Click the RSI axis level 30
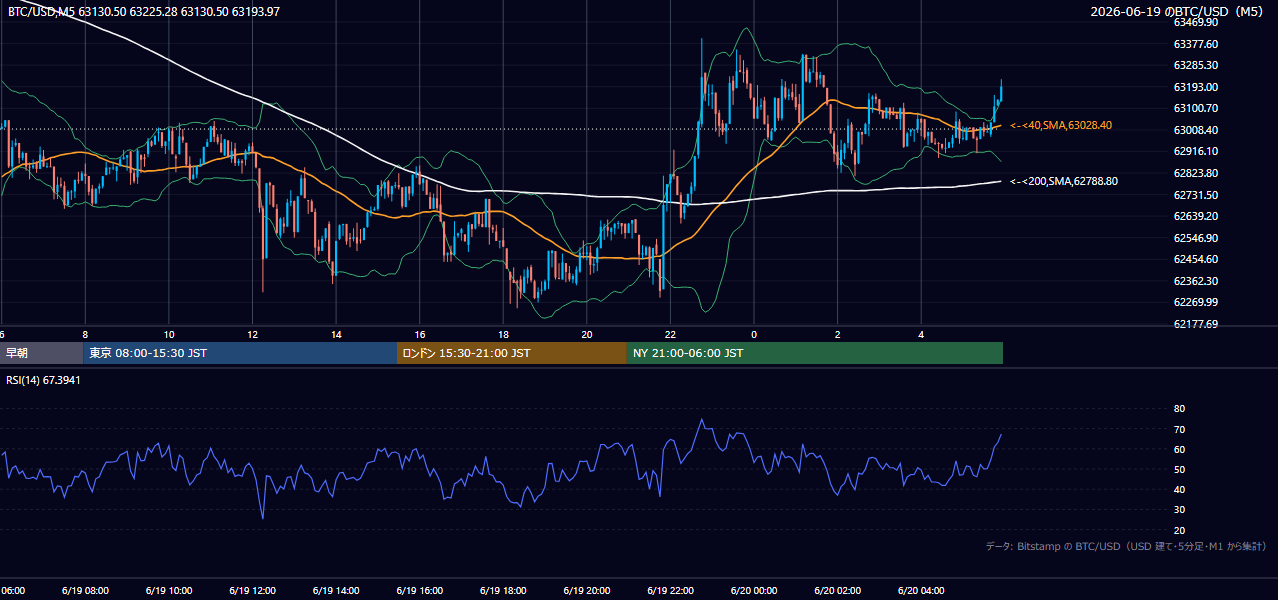The image size is (1278, 600). 1179,510
